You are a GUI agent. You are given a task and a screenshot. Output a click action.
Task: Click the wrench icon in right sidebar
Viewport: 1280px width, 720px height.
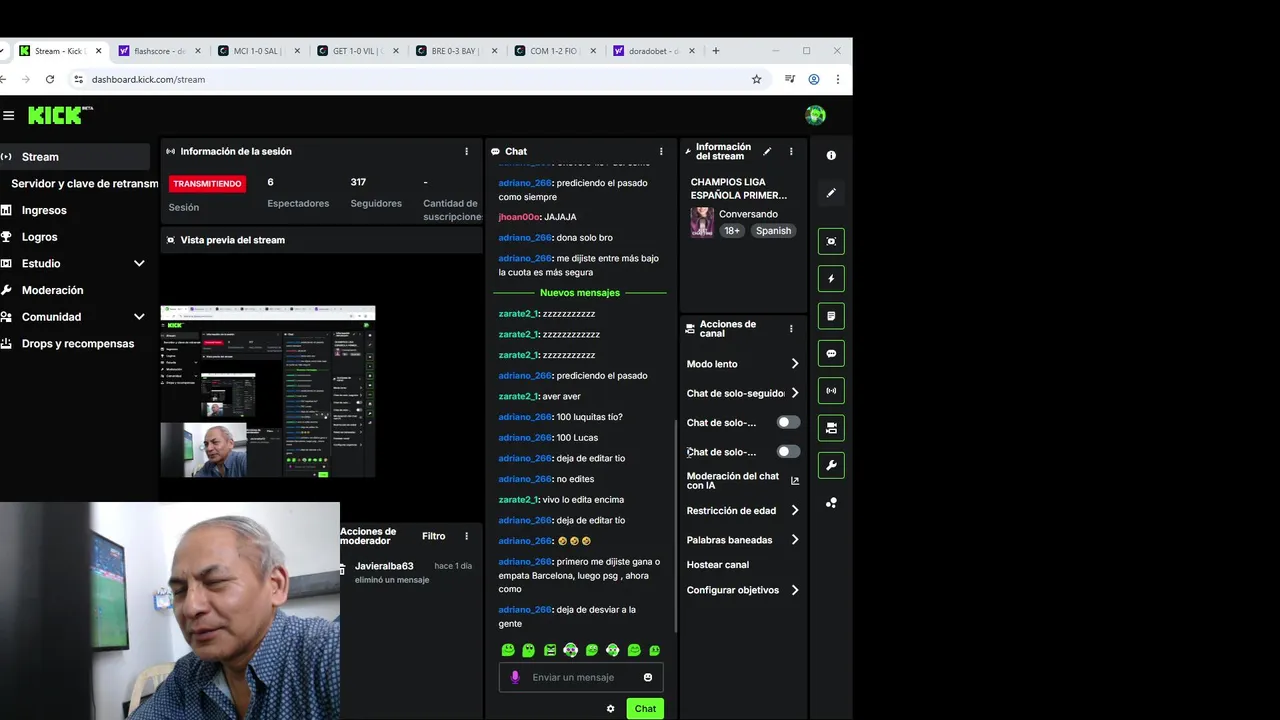tap(831, 465)
